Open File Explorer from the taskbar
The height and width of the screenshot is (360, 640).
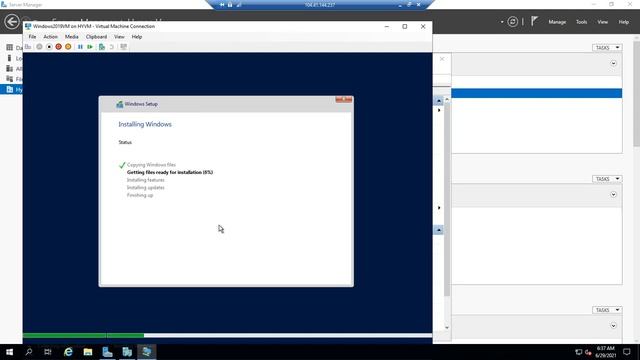(88, 352)
